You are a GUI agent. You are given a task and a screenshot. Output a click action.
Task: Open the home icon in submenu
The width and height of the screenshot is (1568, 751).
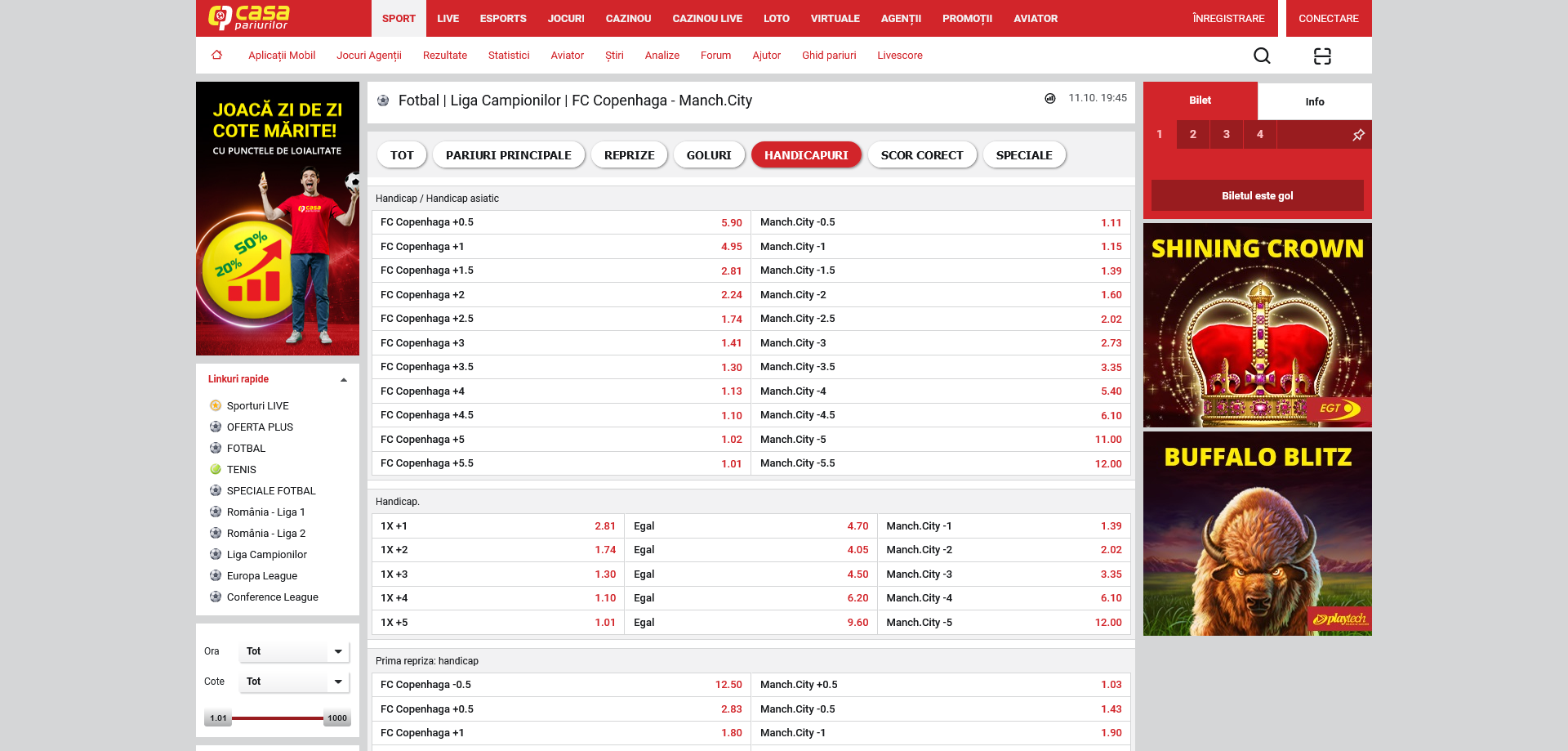click(216, 55)
